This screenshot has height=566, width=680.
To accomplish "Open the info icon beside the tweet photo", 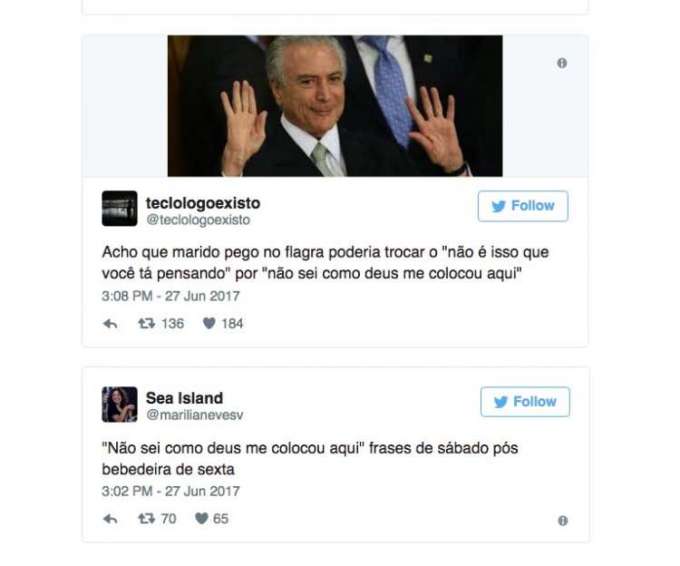I will coord(562,63).
